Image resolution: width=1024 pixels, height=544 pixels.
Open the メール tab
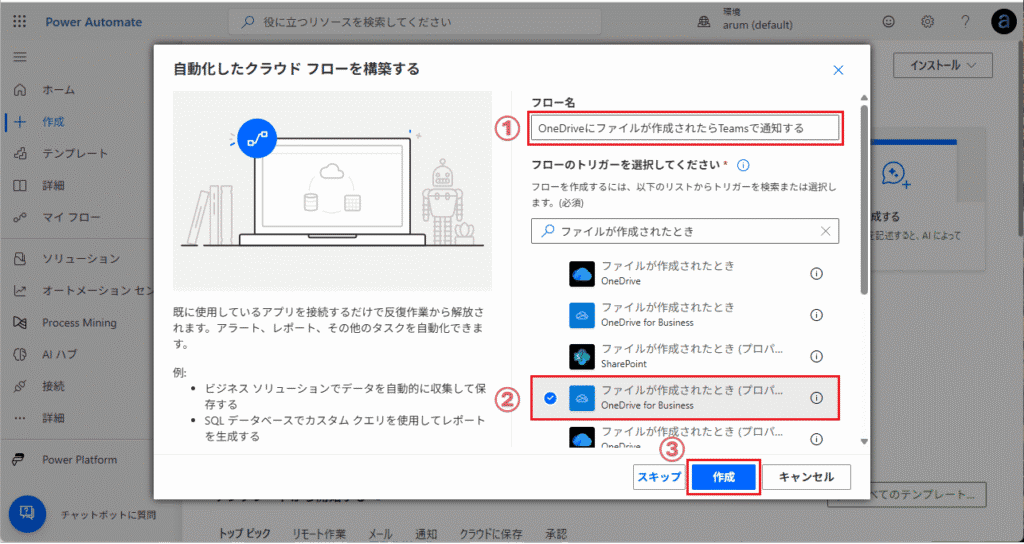[380, 534]
